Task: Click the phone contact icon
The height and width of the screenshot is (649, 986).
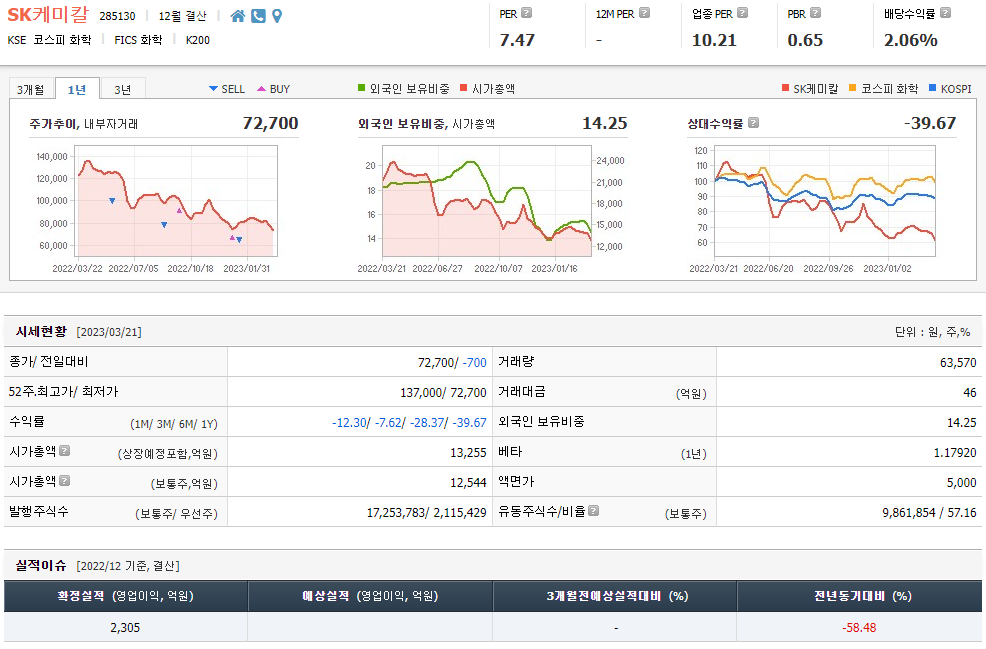Action: point(258,16)
